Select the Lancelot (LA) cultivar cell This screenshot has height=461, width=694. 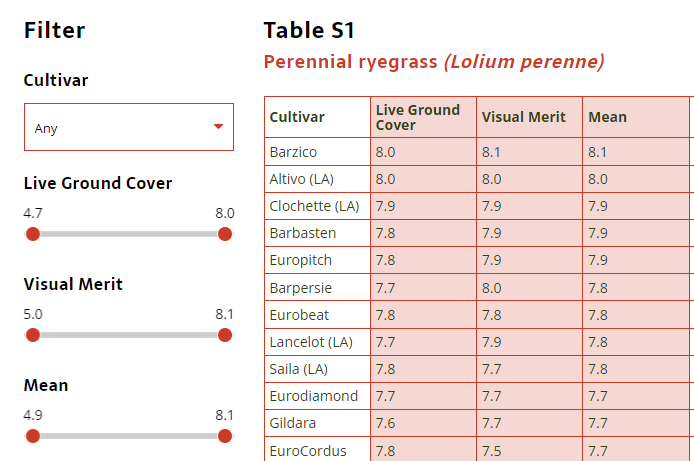(317, 342)
